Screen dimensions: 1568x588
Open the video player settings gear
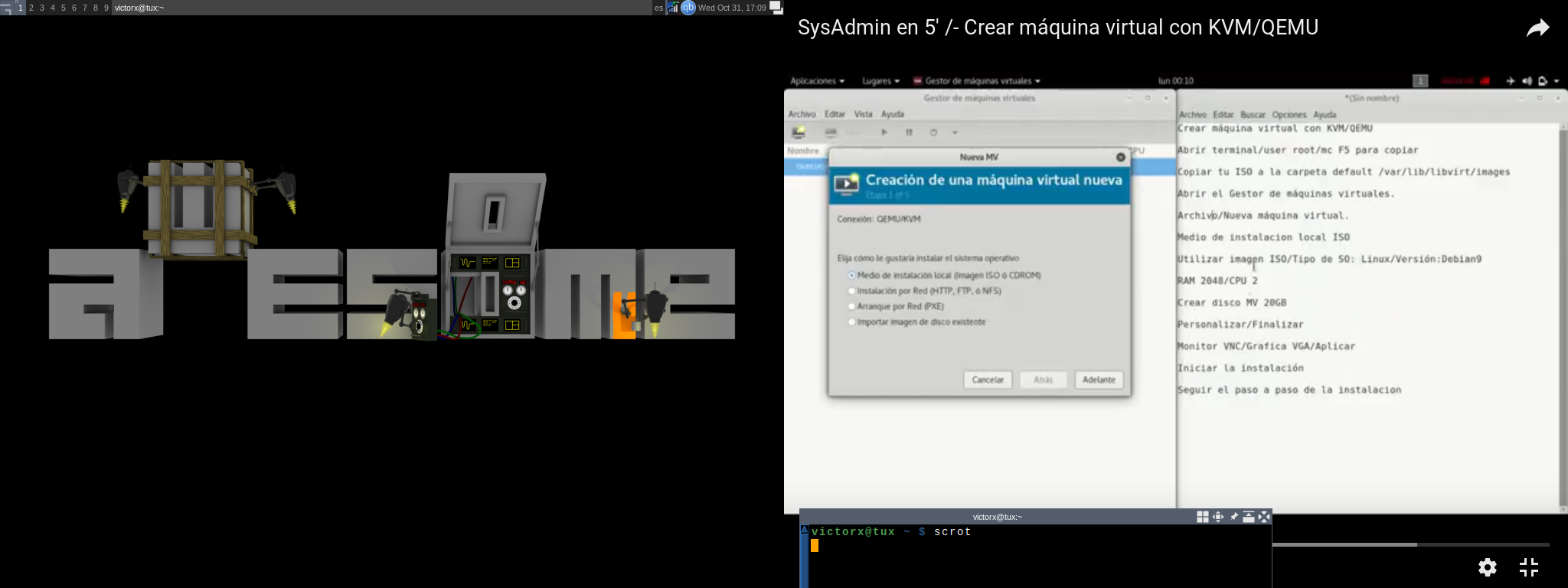[1487, 567]
